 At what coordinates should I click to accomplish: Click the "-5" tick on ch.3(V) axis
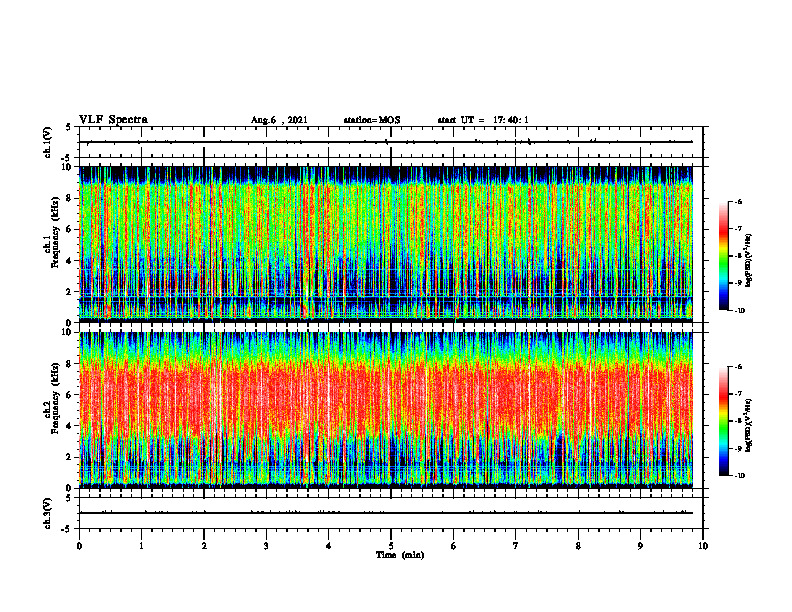click(68, 529)
